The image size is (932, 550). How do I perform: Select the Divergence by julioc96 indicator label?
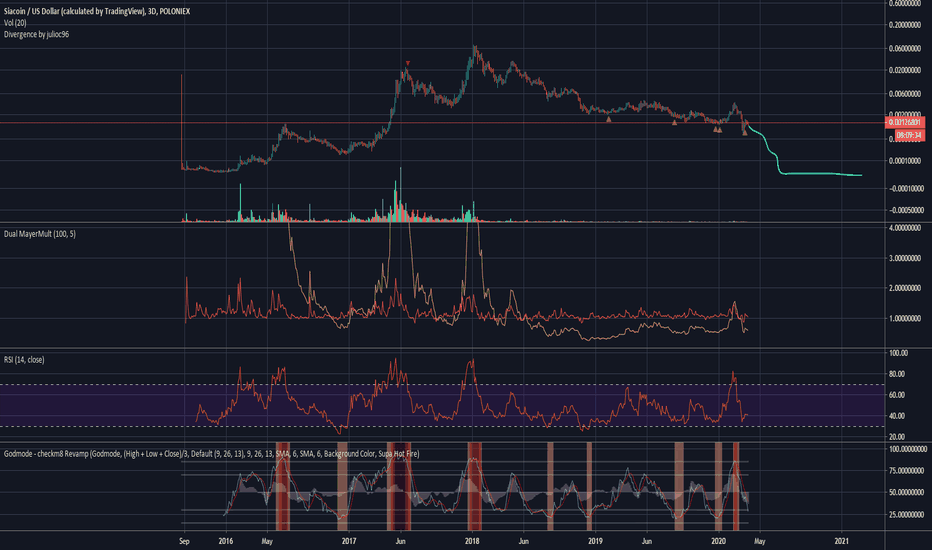coord(36,34)
